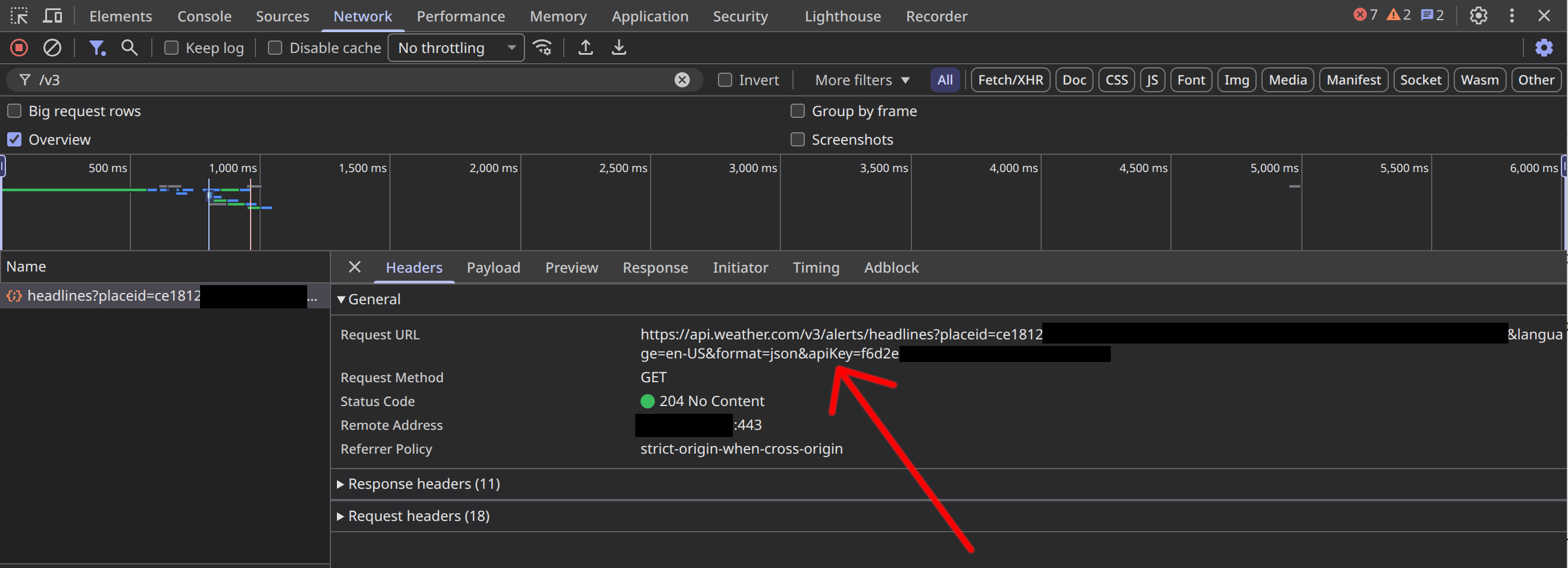The width and height of the screenshot is (1568, 568).
Task: Import HAR file with upload icon
Action: click(x=586, y=48)
